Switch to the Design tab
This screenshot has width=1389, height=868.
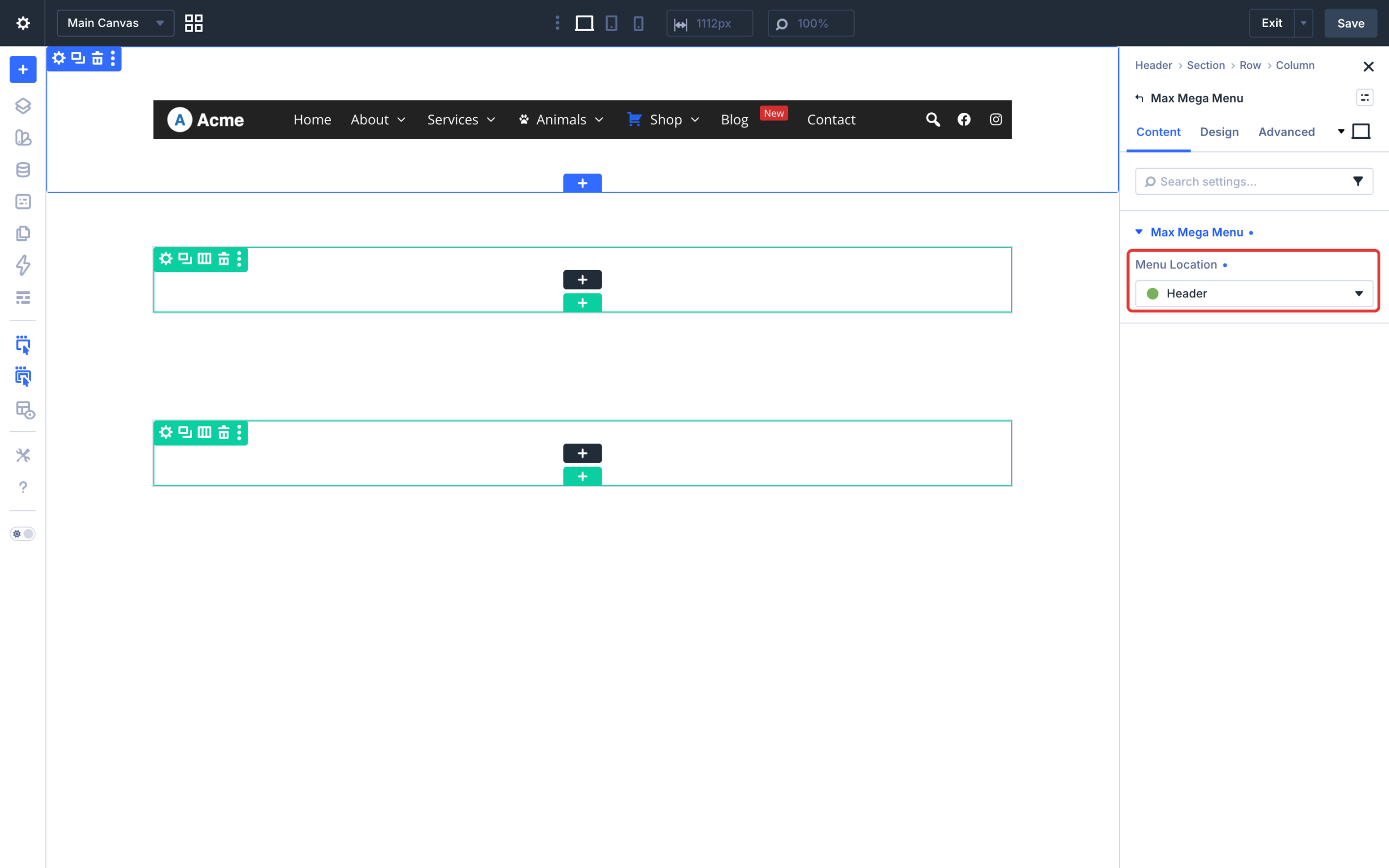1219,132
